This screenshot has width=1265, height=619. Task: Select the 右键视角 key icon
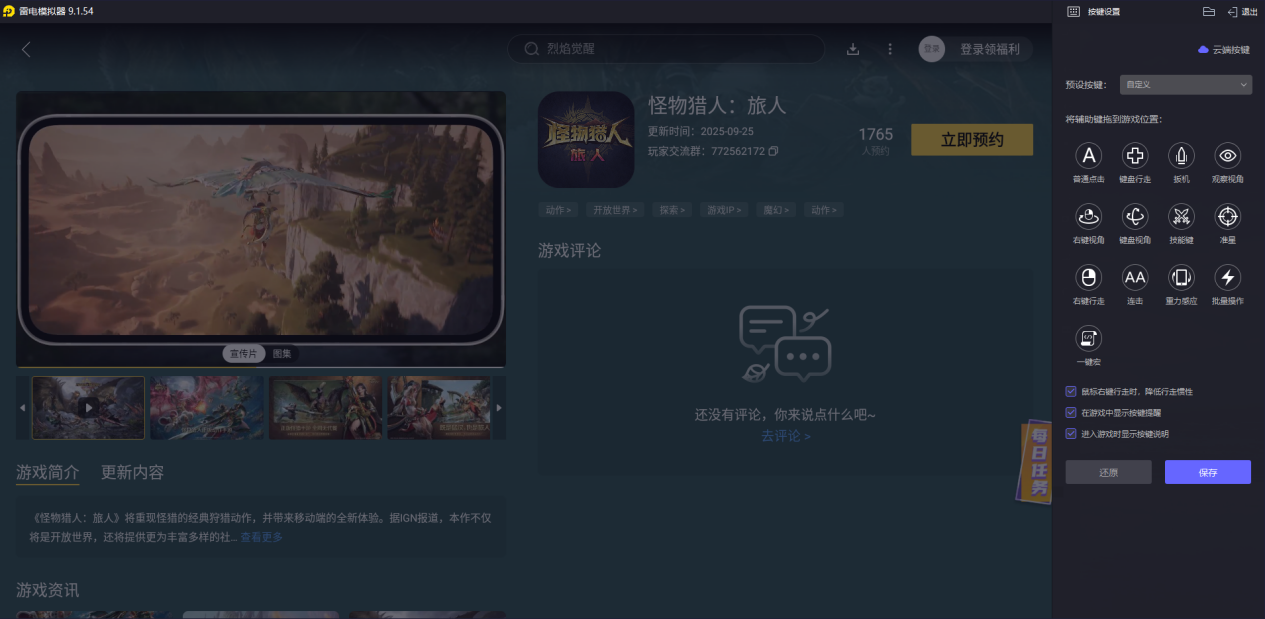point(1089,216)
